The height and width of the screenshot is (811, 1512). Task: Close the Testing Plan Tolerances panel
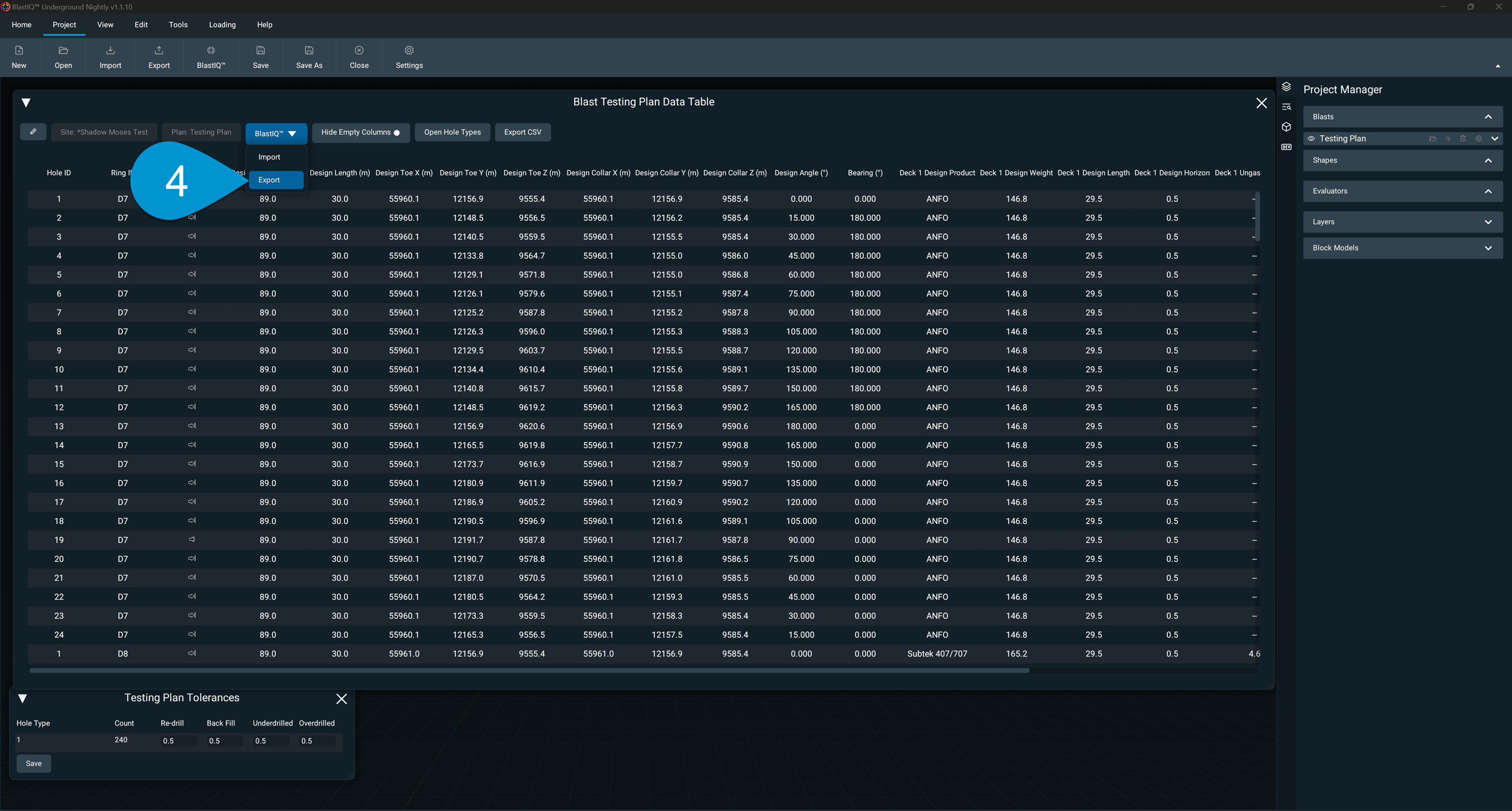pos(342,699)
